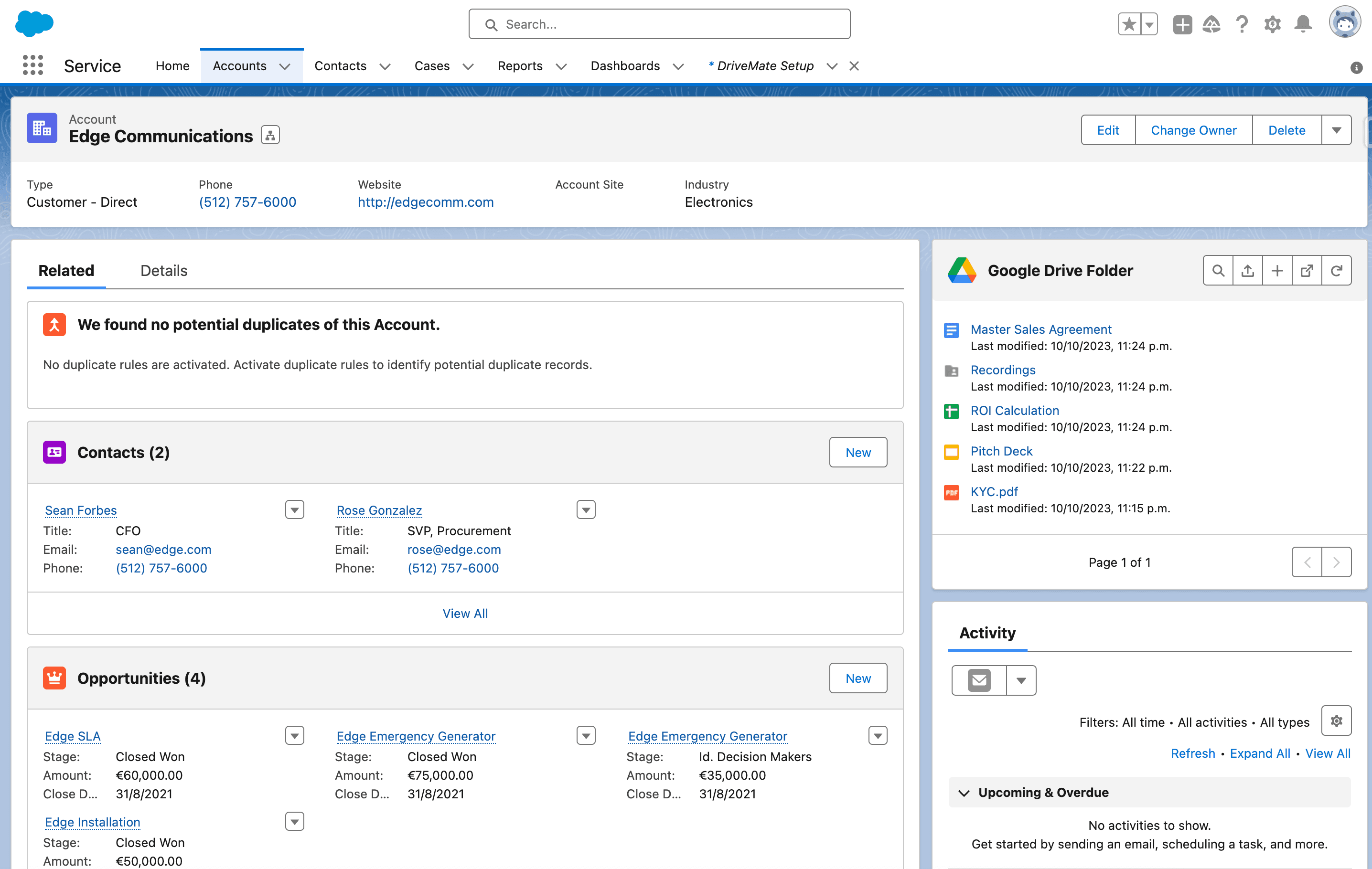Expand the Contacts nav dropdown chevron

pos(385,67)
